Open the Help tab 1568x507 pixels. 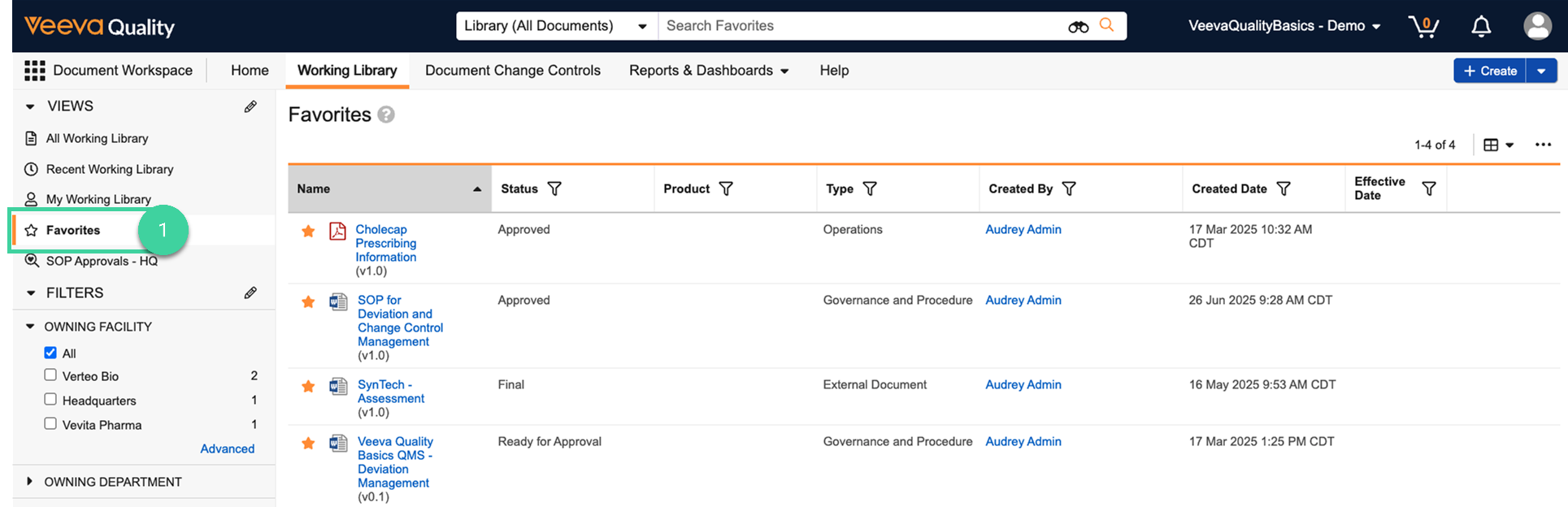[834, 71]
